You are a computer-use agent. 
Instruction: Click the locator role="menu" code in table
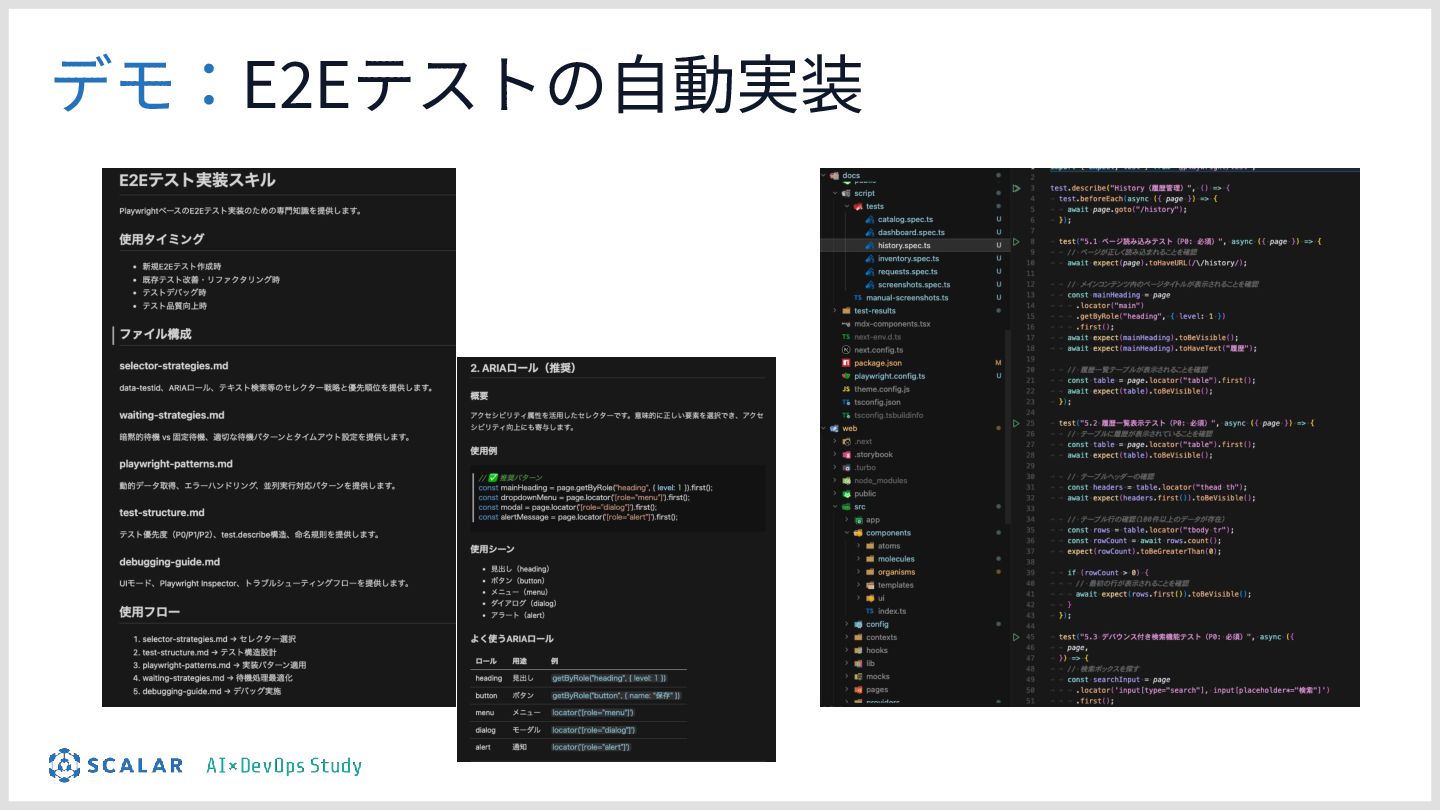click(594, 712)
